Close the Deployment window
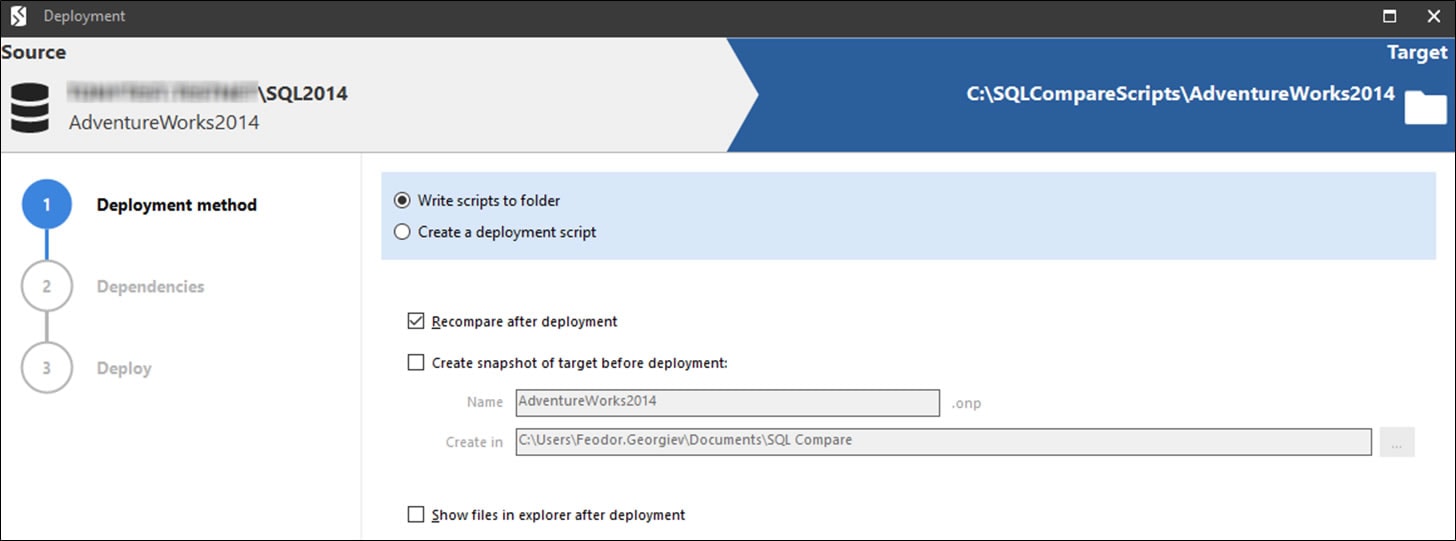1456x541 pixels. click(x=1432, y=17)
